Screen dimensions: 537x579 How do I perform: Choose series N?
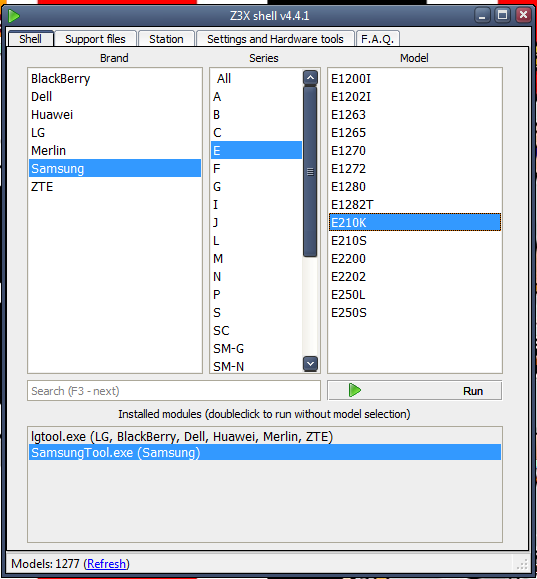(x=256, y=277)
